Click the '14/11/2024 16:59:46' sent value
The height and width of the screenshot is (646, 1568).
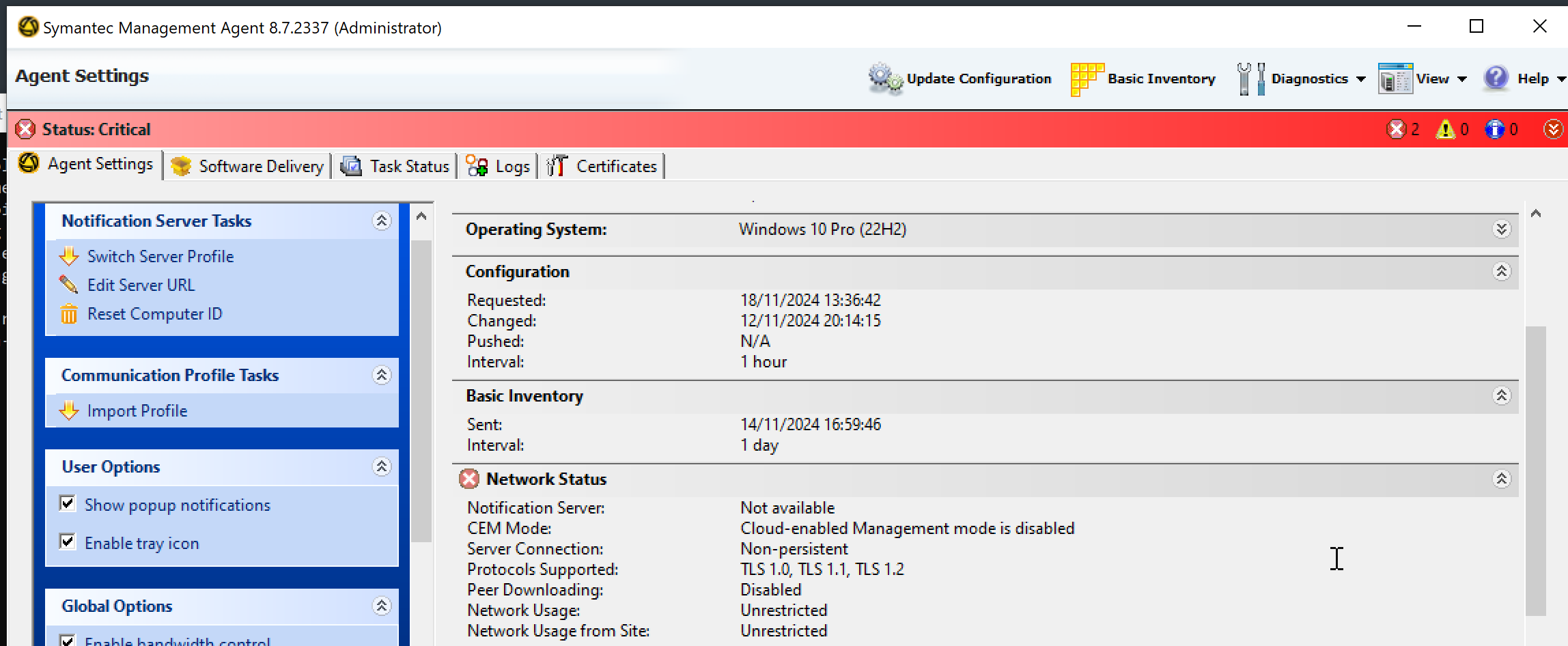pos(811,424)
